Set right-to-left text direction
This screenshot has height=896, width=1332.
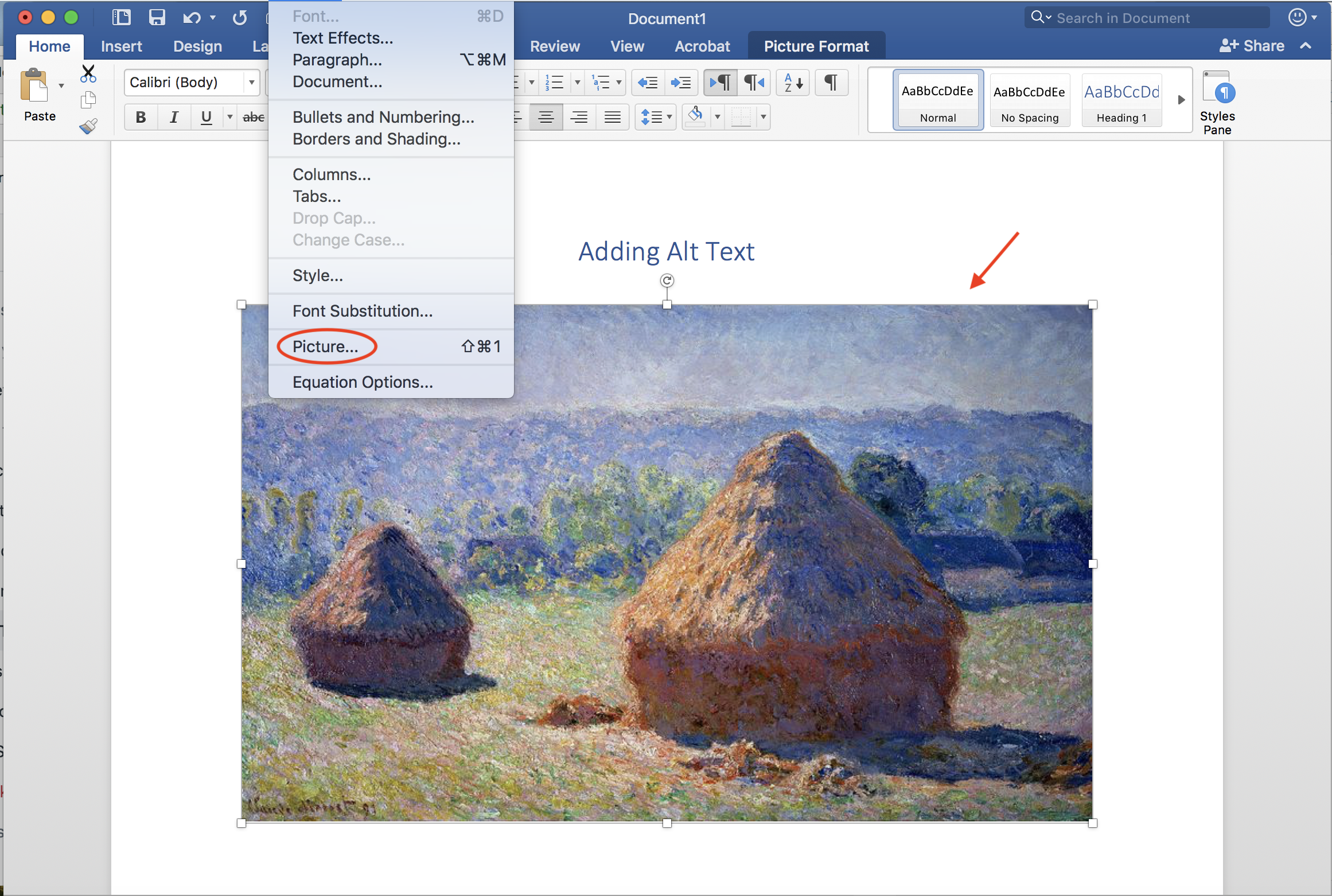(x=754, y=83)
